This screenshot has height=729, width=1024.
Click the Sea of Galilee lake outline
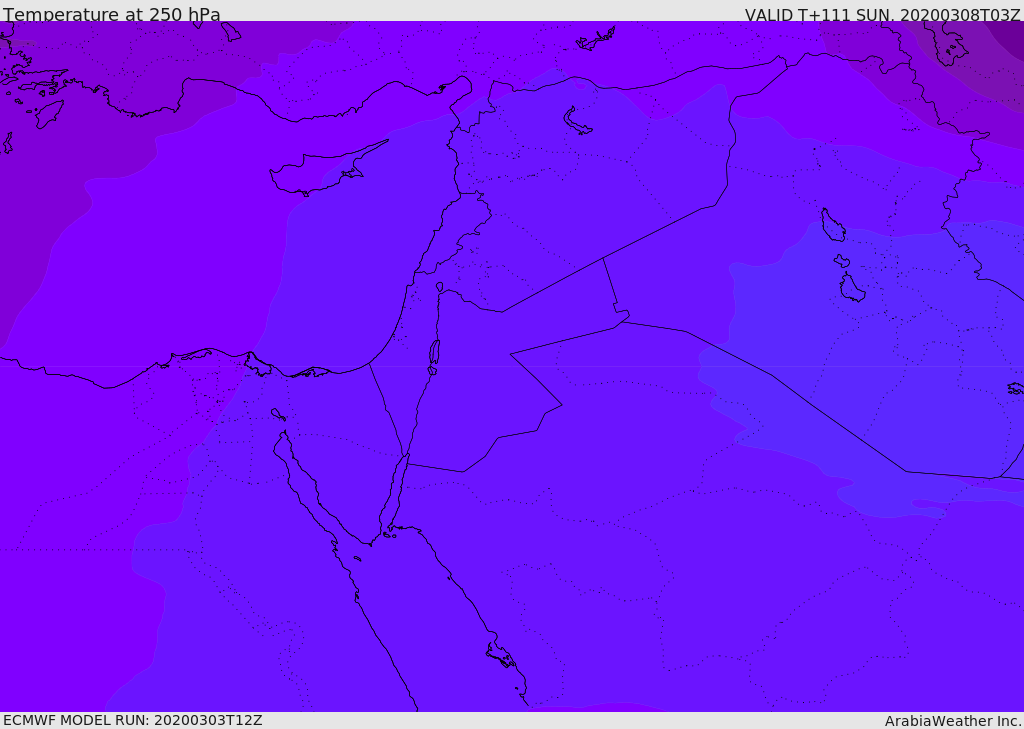[x=440, y=287]
